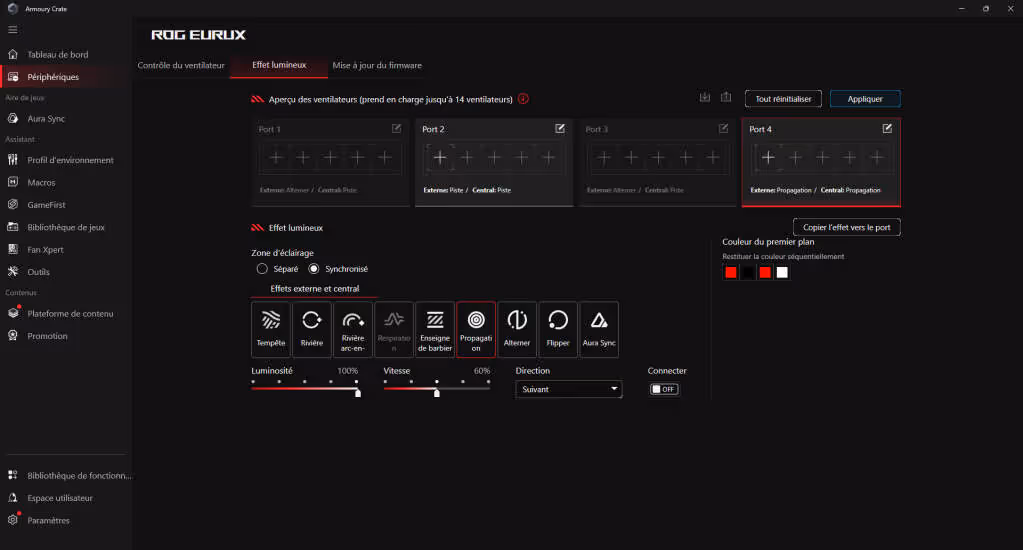Open Bibliothèque de jeux

(x=65, y=227)
